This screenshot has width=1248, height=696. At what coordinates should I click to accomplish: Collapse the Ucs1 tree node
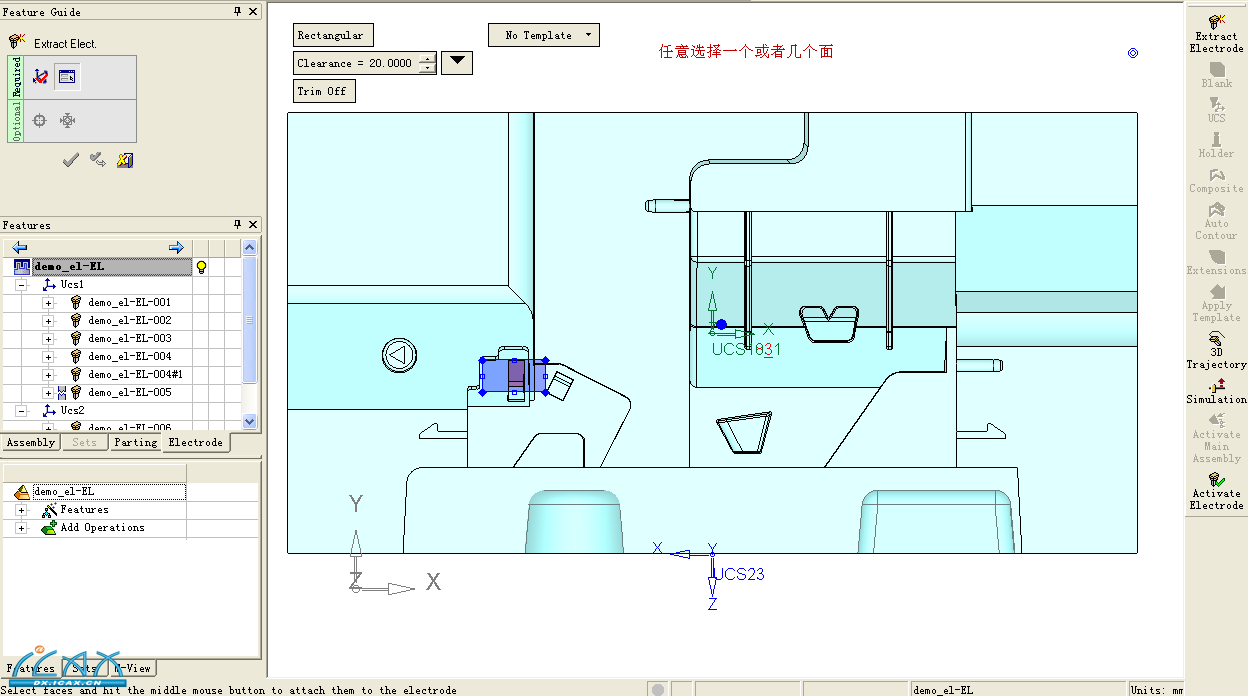click(21, 285)
